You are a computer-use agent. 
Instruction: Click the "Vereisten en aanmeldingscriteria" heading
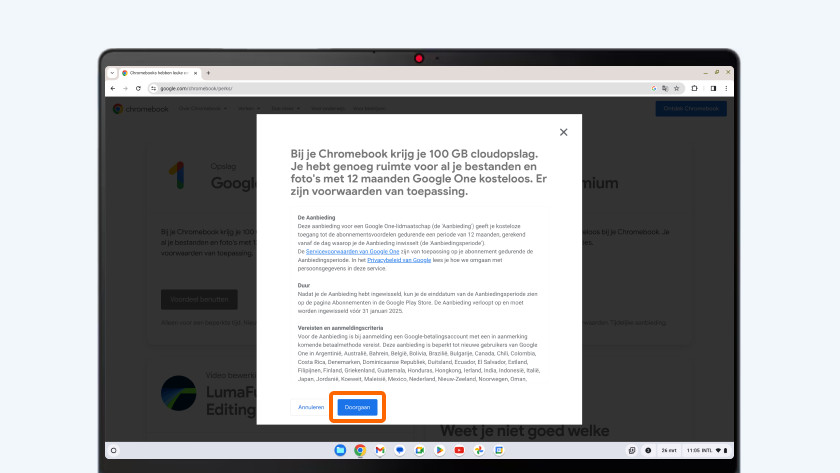click(341, 328)
